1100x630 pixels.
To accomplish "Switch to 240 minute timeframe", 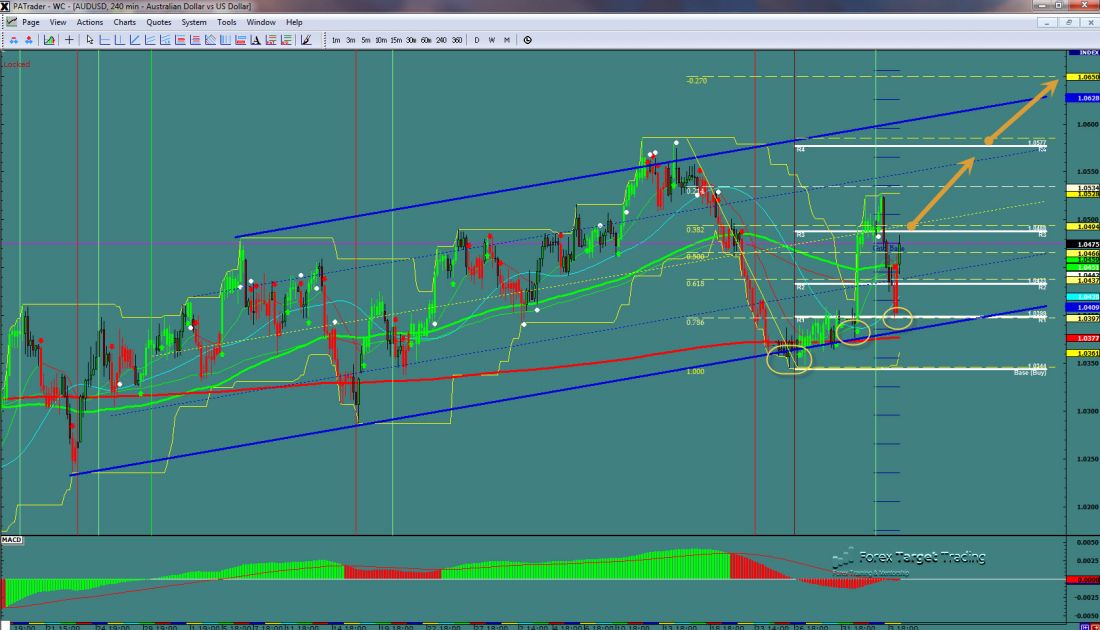I will coord(441,40).
